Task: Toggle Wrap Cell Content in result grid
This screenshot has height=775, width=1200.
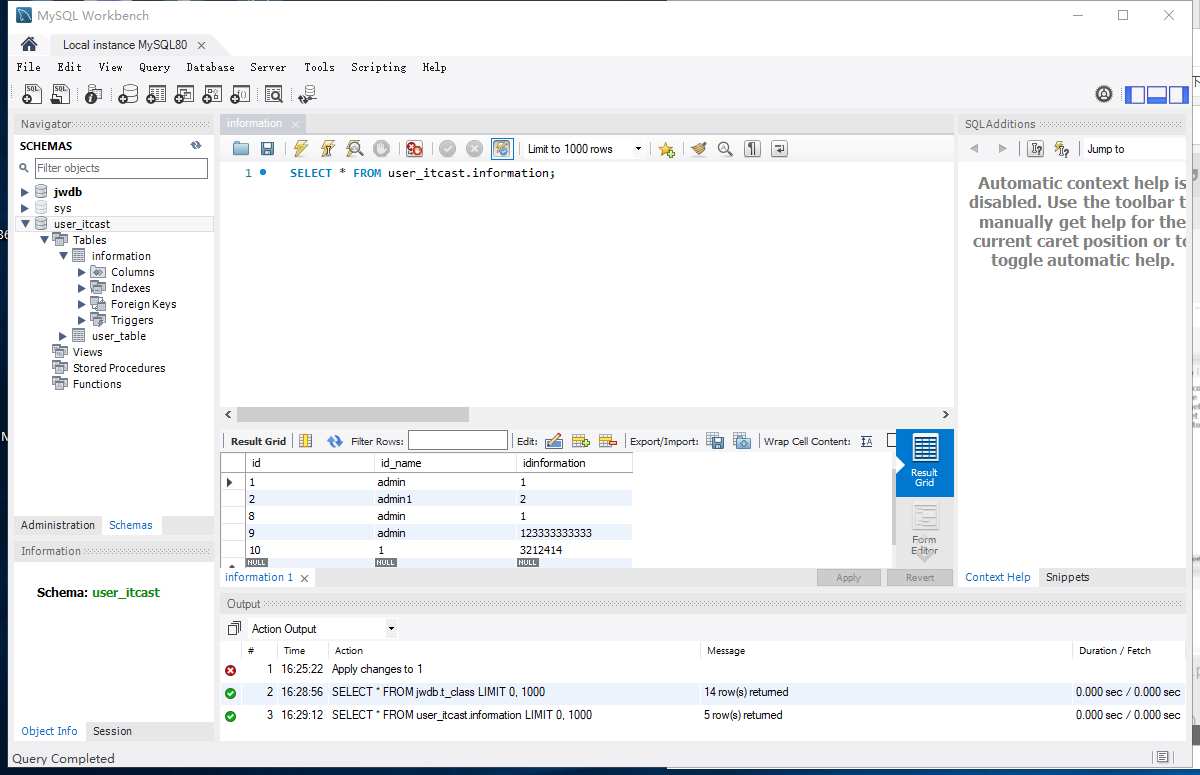Action: pyautogui.click(x=866, y=440)
